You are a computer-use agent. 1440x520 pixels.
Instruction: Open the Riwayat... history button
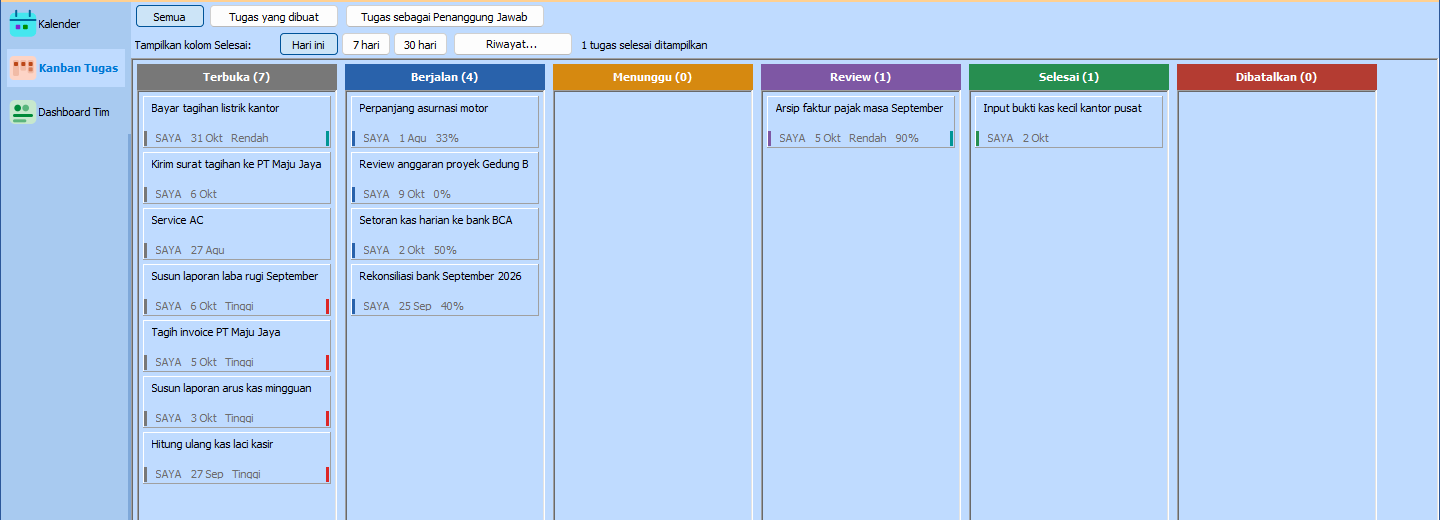512,44
